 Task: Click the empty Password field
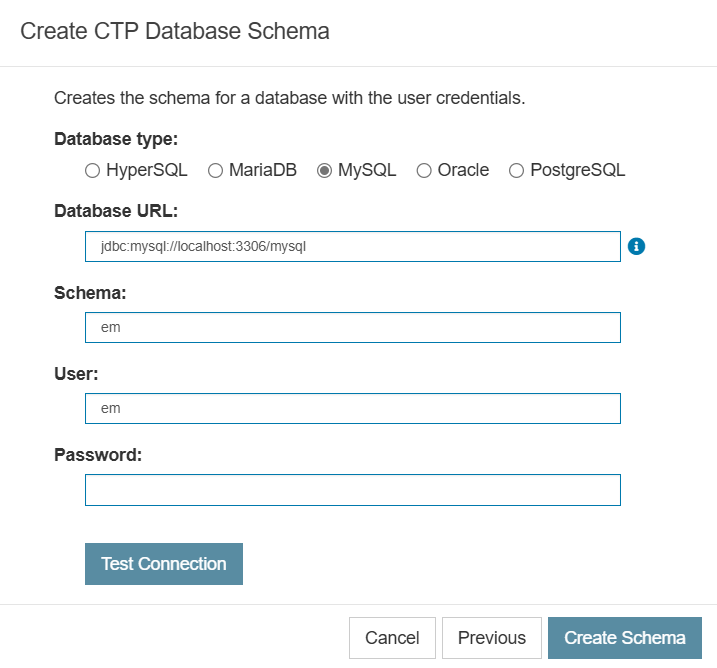point(353,490)
